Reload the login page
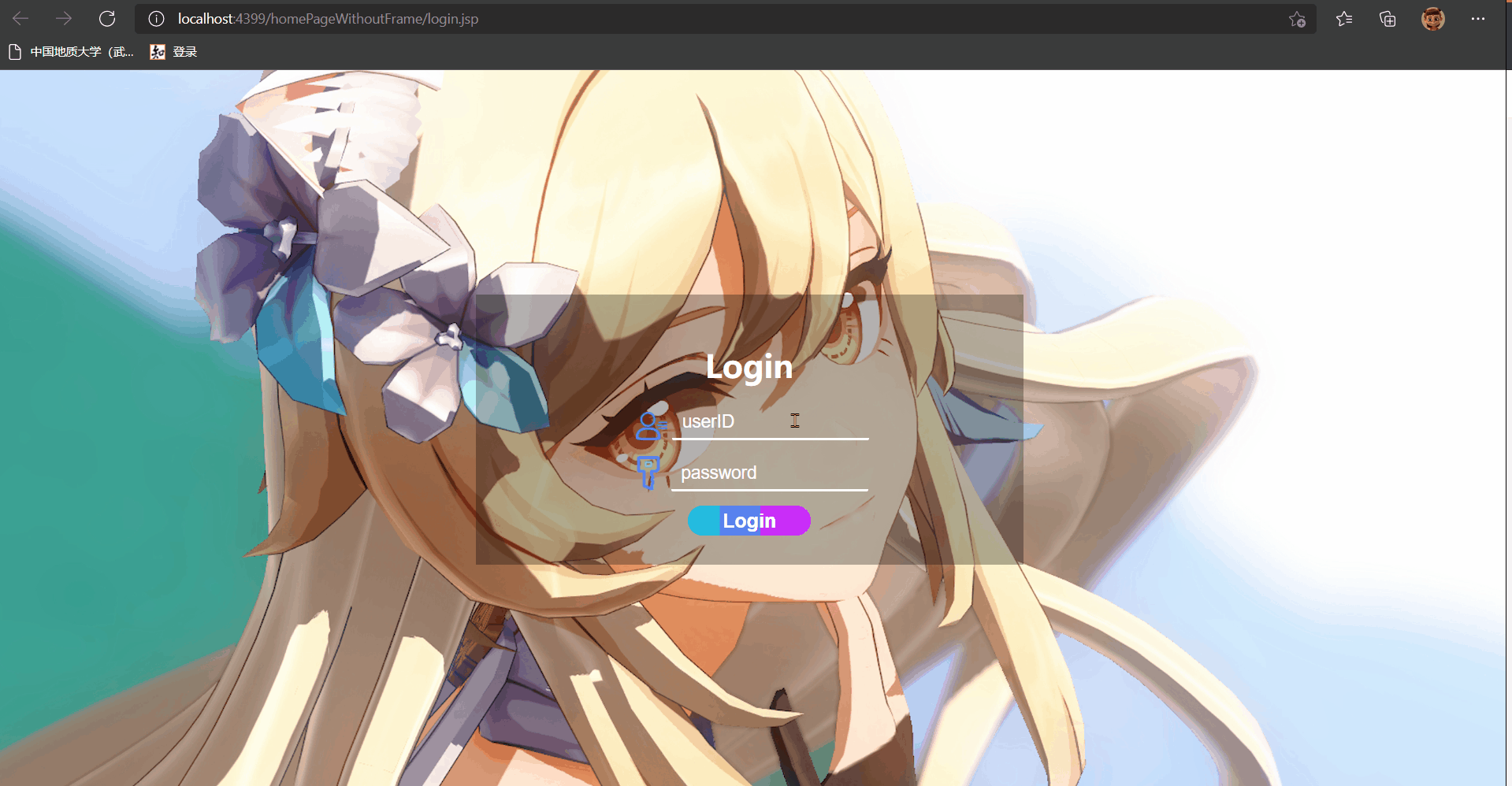 107,19
